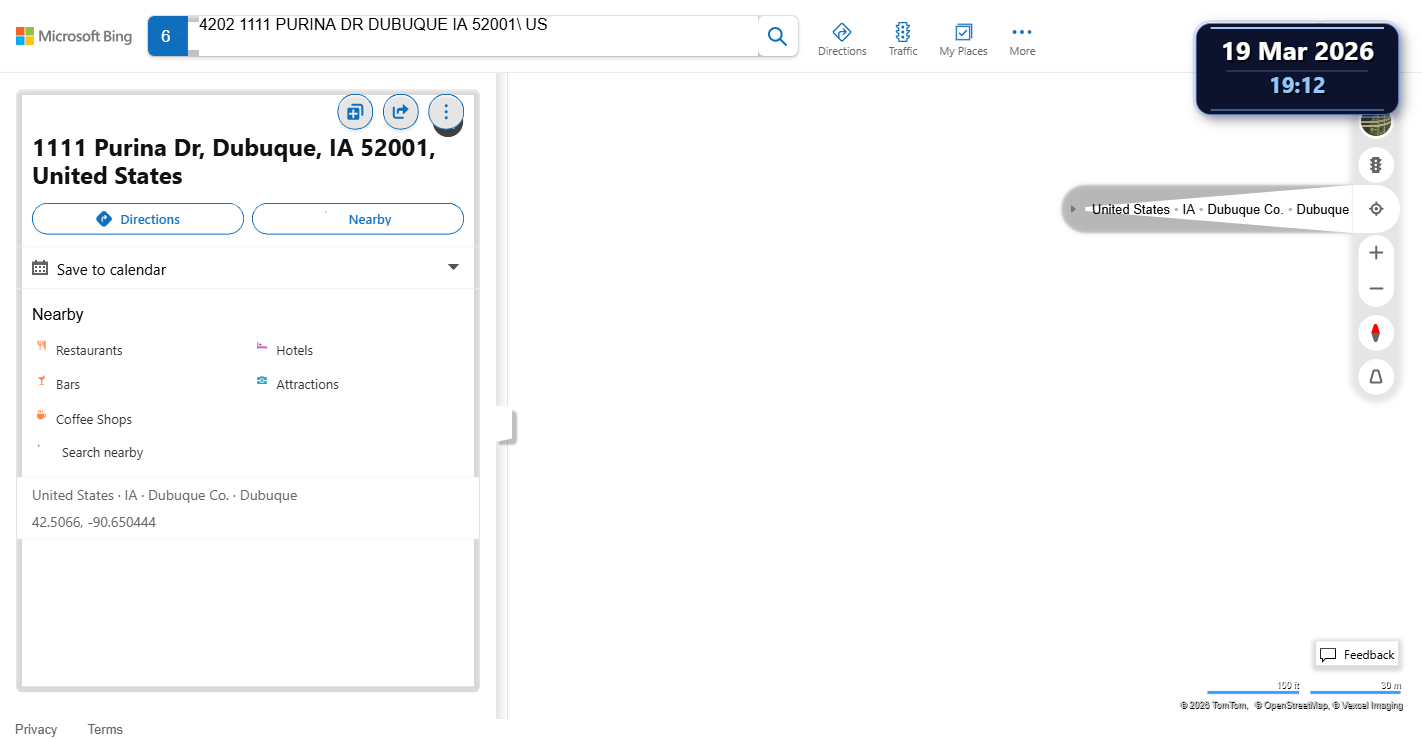The height and width of the screenshot is (739, 1422).
Task: Open Directions from the top toolbar
Action: point(842,40)
